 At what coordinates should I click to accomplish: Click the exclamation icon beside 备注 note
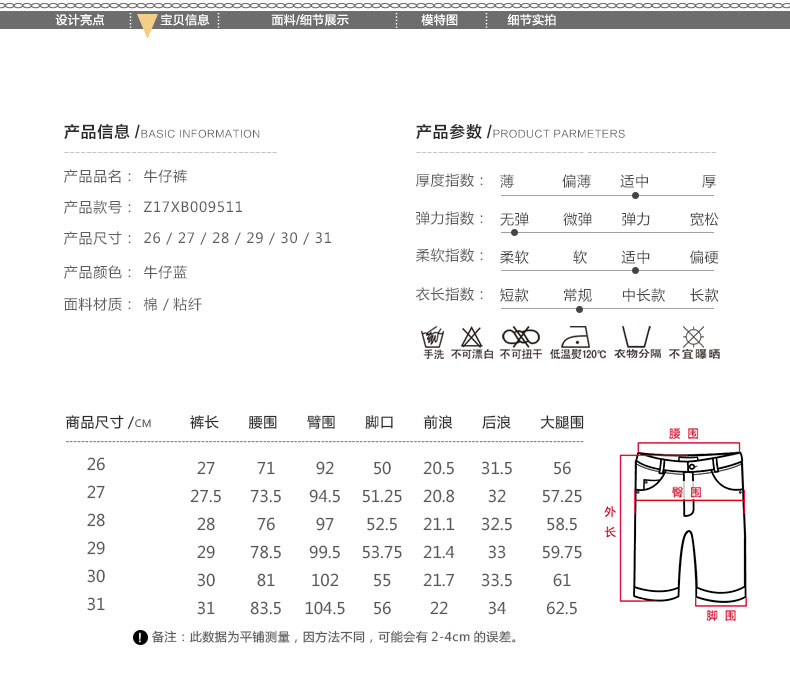pyautogui.click(x=140, y=637)
